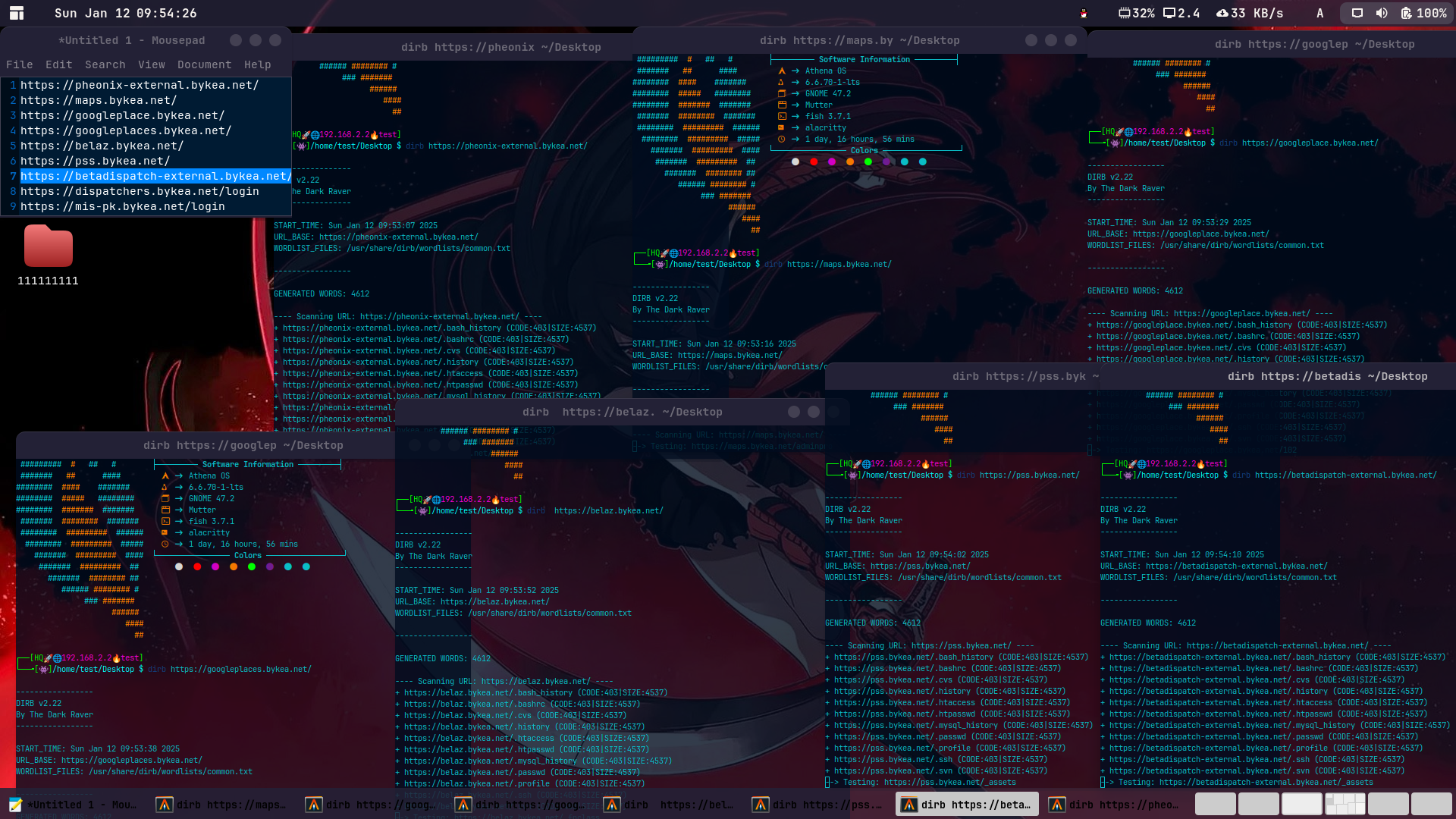The width and height of the screenshot is (1456, 819).
Task: Click the screen display icon in system menu
Action: (1357, 13)
